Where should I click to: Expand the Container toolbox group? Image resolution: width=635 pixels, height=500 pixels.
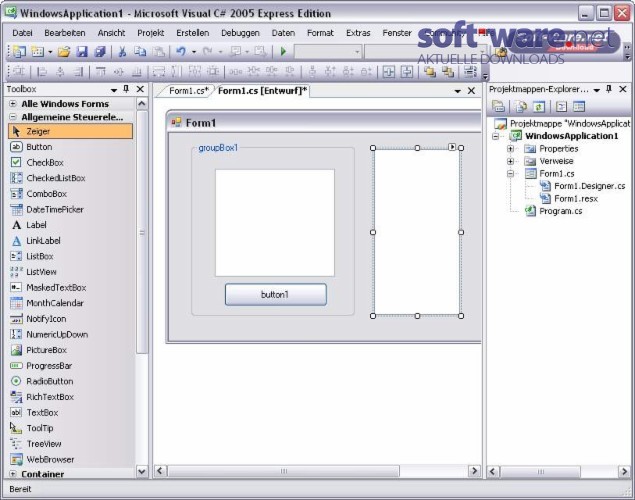point(13,474)
